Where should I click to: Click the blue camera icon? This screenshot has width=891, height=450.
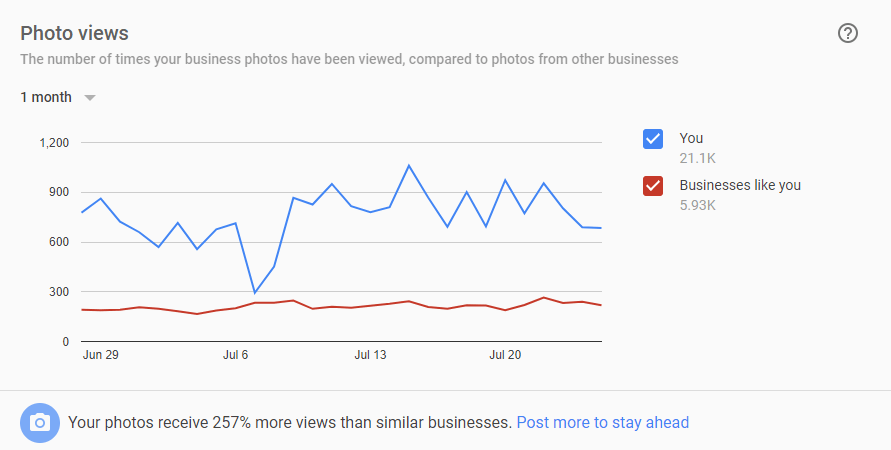[x=40, y=423]
